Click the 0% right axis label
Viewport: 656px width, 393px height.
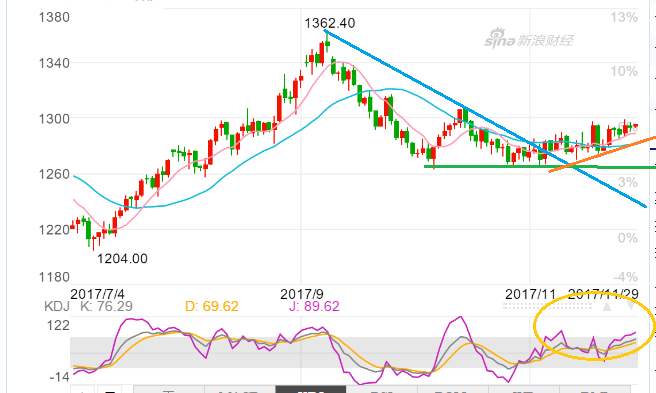pos(628,238)
